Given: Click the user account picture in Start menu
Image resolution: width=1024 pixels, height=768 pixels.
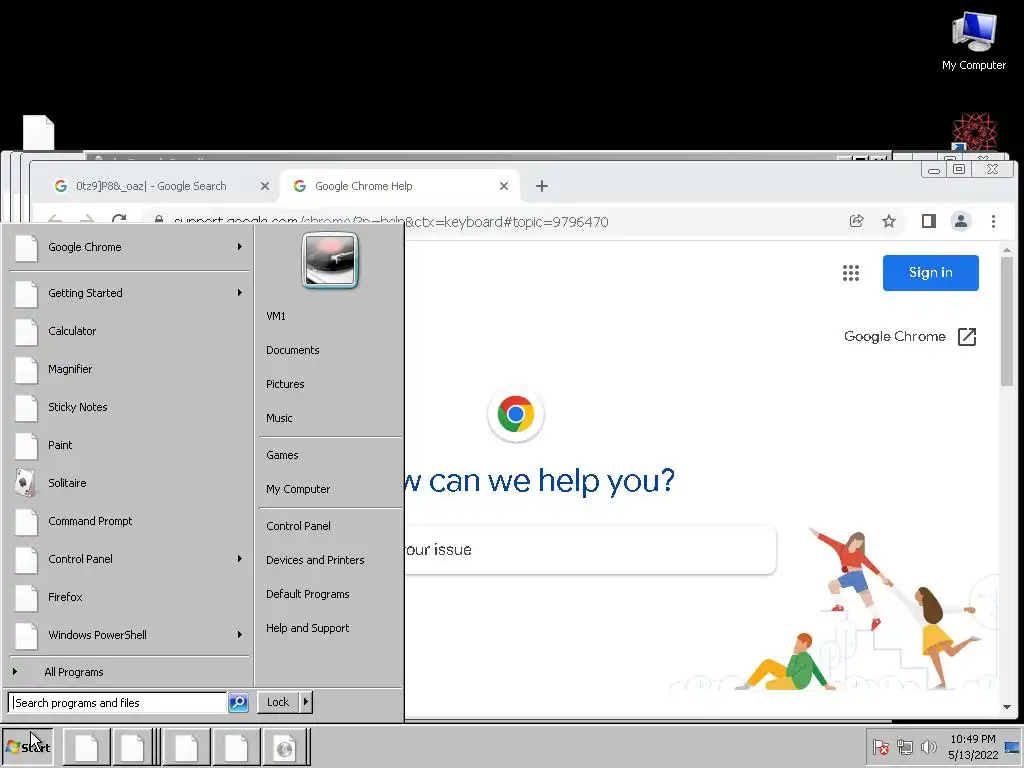Looking at the screenshot, I should click(330, 261).
